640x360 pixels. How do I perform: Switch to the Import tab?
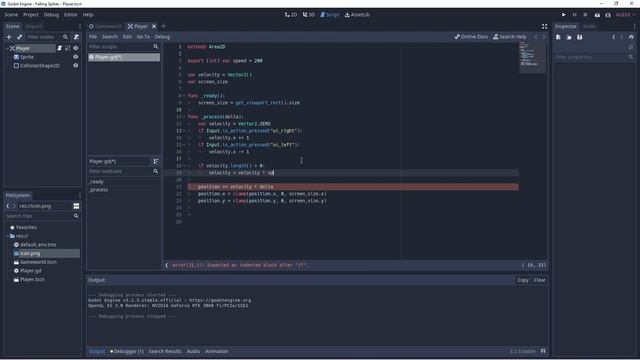point(33,26)
